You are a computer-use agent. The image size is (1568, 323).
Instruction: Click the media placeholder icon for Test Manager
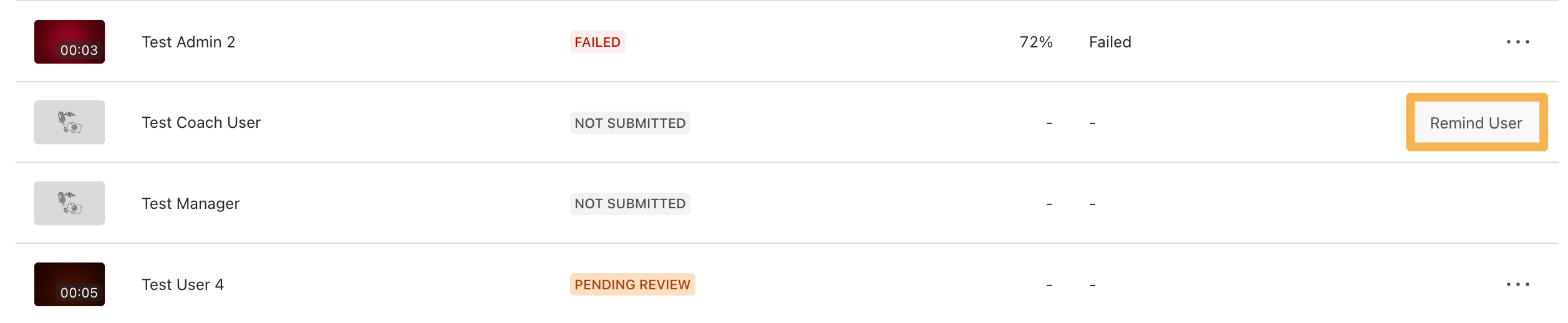[69, 203]
